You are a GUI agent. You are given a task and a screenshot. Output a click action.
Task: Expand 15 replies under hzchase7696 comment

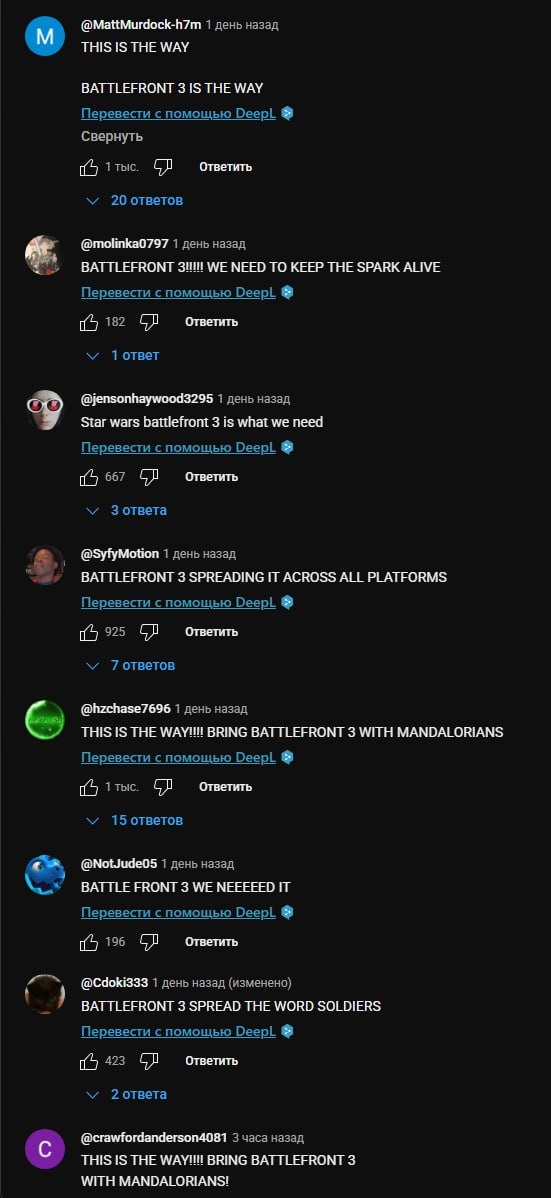pyautogui.click(x=135, y=821)
